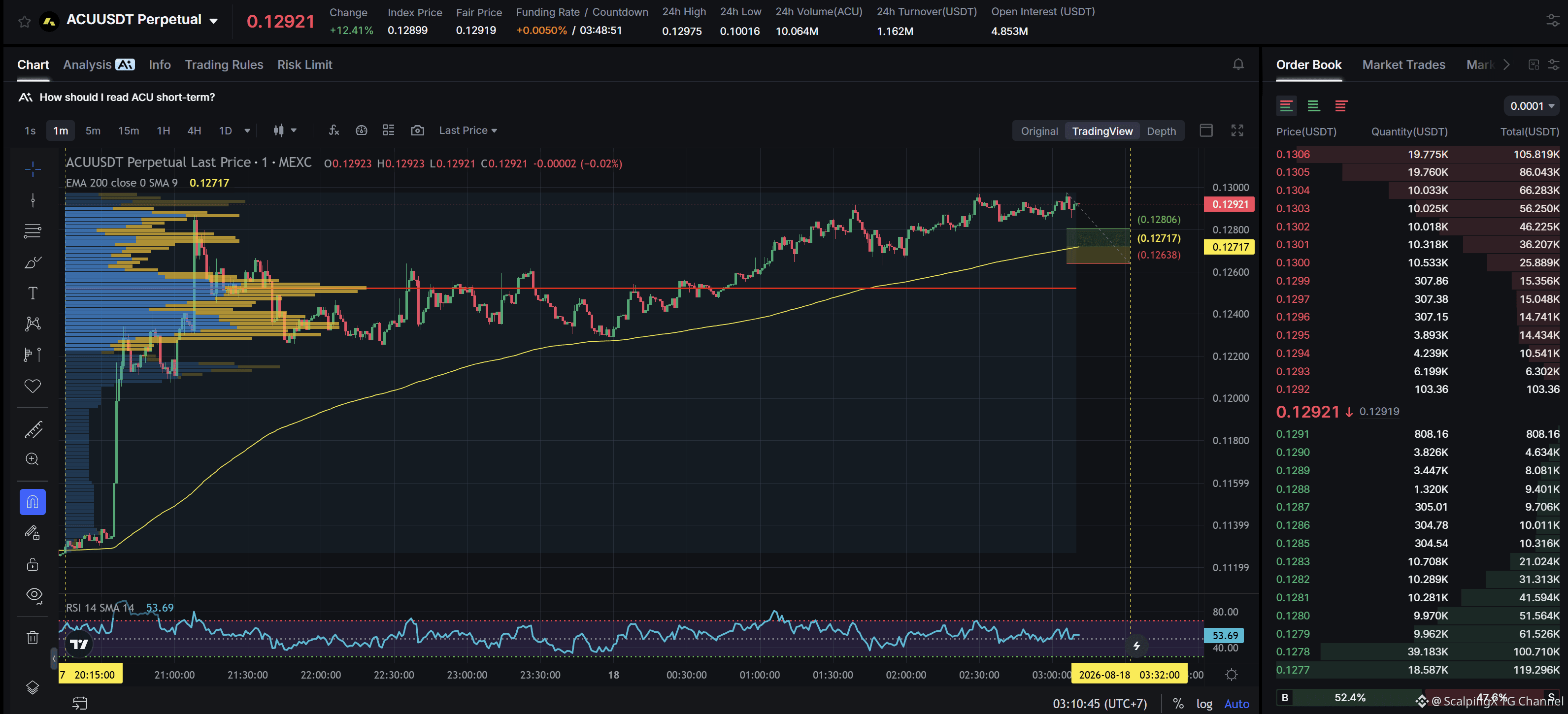Image resolution: width=1568 pixels, height=714 pixels.
Task: Open the indicators fx menu
Action: click(334, 130)
